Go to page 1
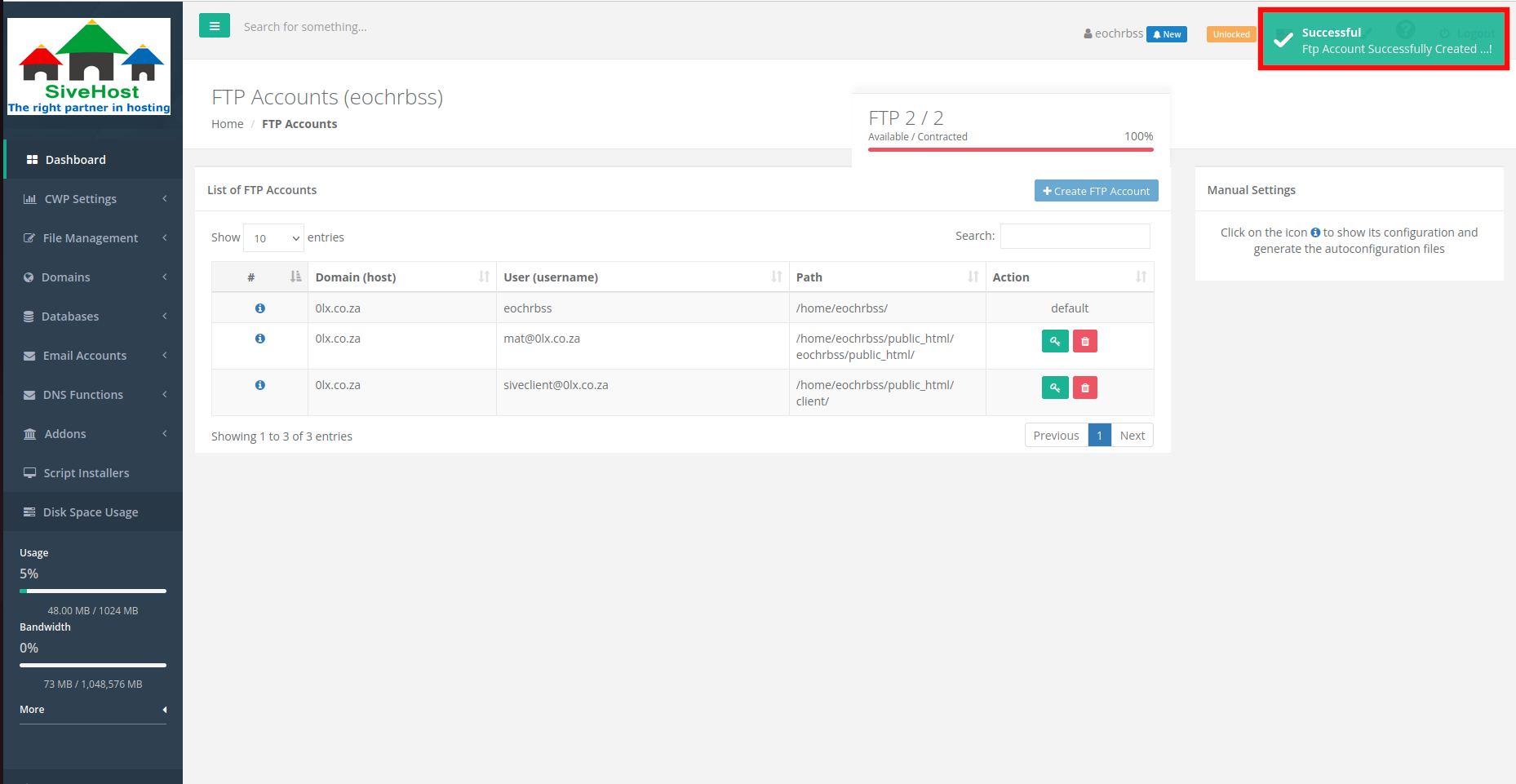The height and width of the screenshot is (784, 1516). coord(1099,436)
